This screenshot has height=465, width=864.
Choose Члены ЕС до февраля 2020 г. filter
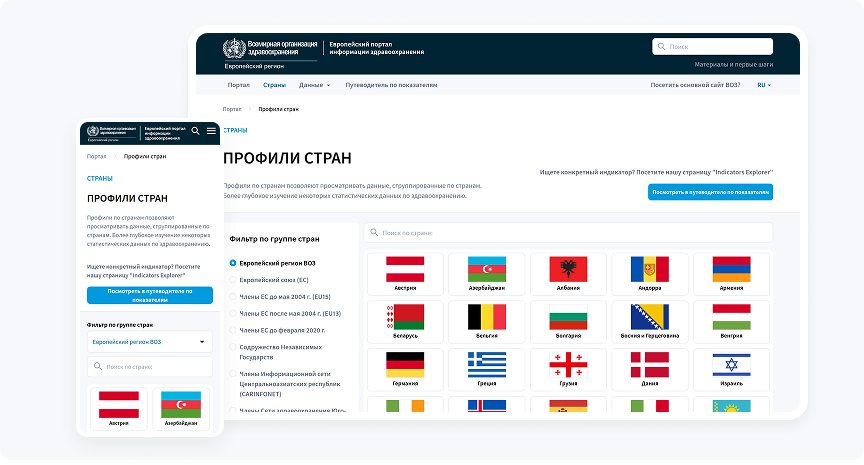[233, 329]
